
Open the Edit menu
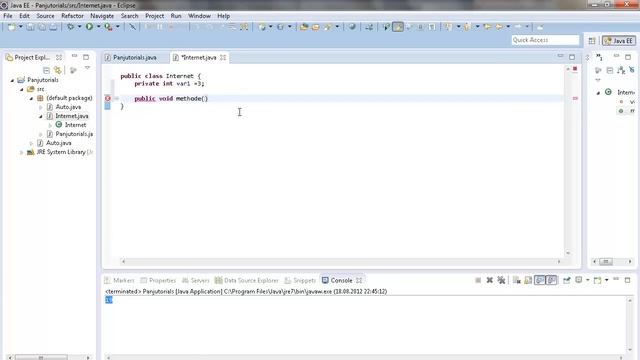[24, 16]
